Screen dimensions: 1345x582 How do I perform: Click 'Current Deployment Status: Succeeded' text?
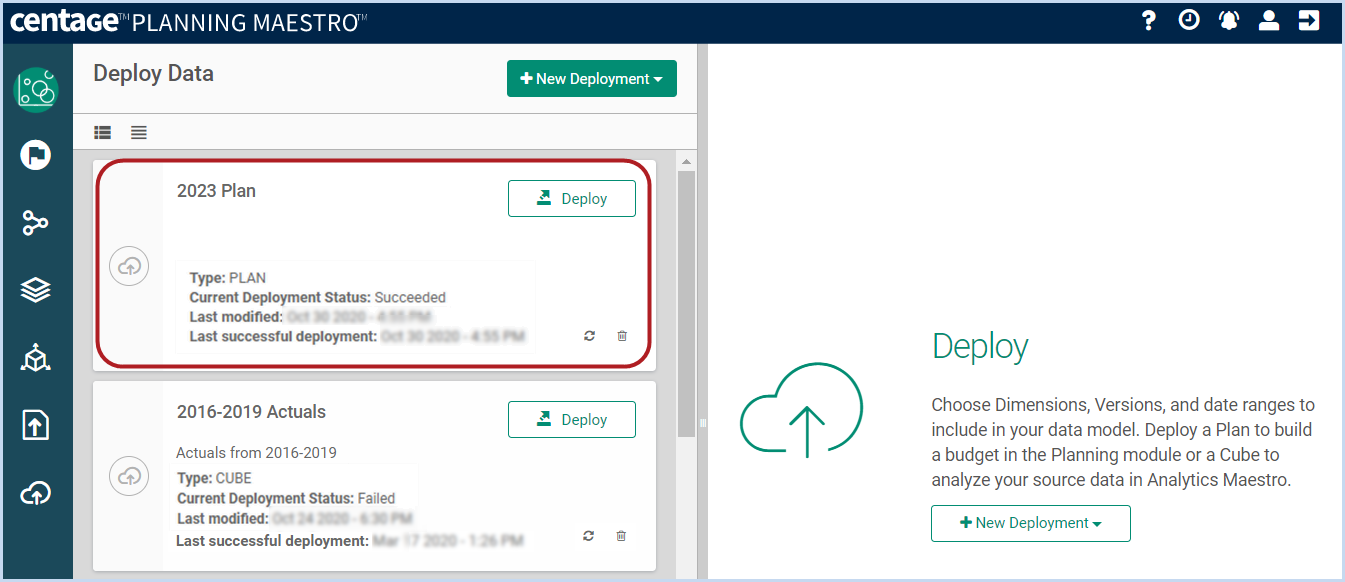tap(318, 297)
